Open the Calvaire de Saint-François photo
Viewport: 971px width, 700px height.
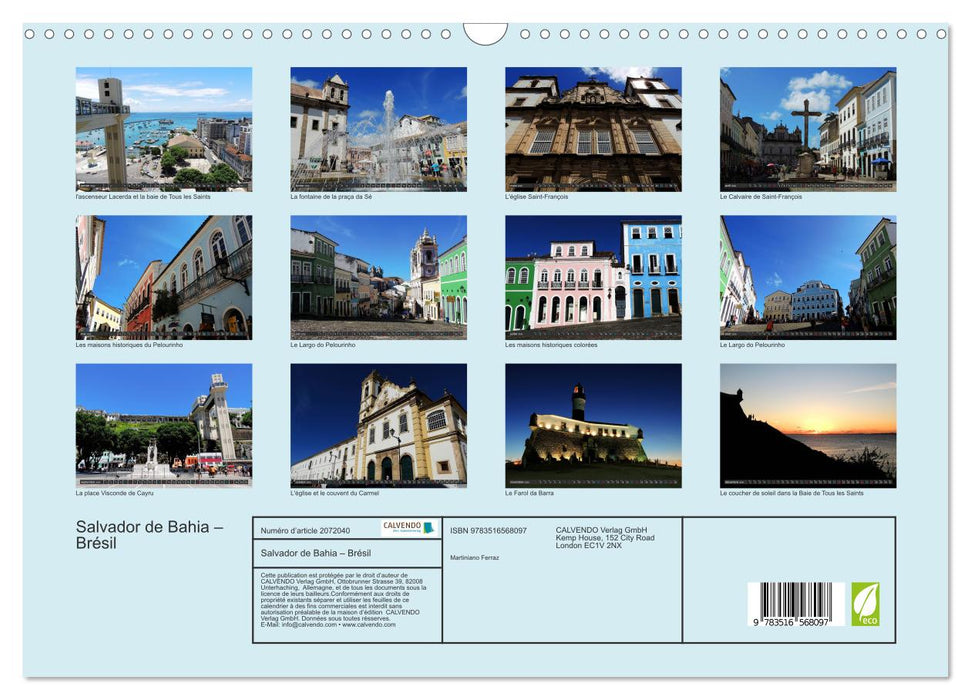click(x=807, y=128)
